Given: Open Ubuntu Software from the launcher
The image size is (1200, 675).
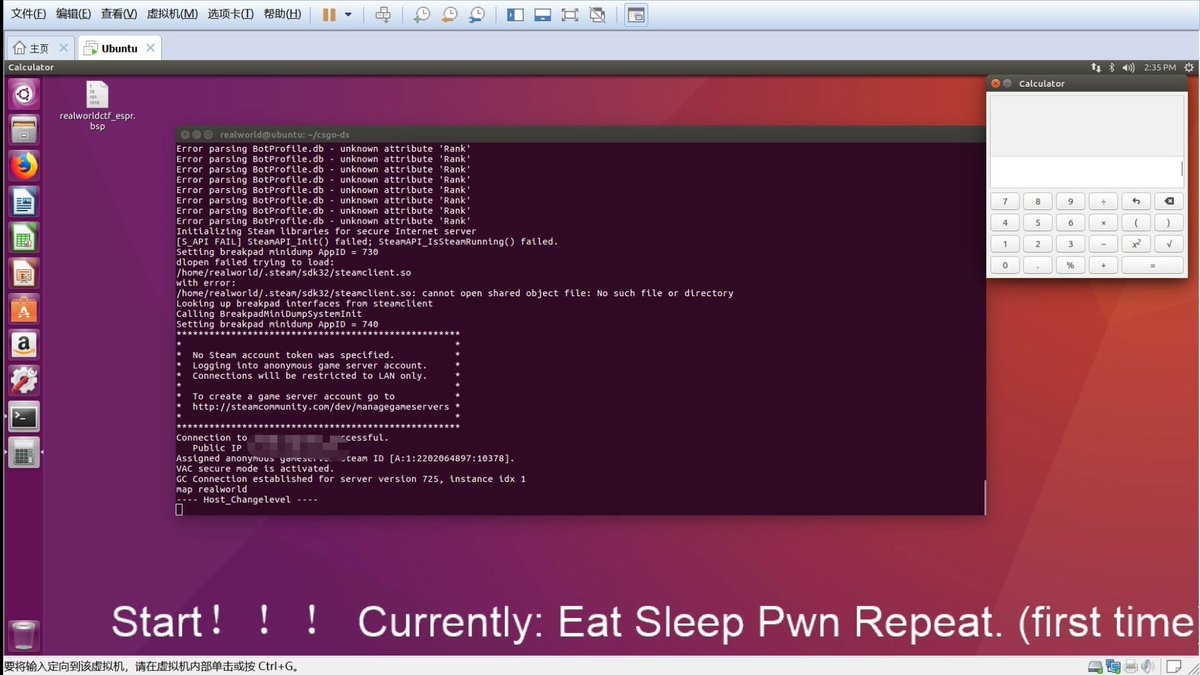Looking at the screenshot, I should [x=24, y=309].
